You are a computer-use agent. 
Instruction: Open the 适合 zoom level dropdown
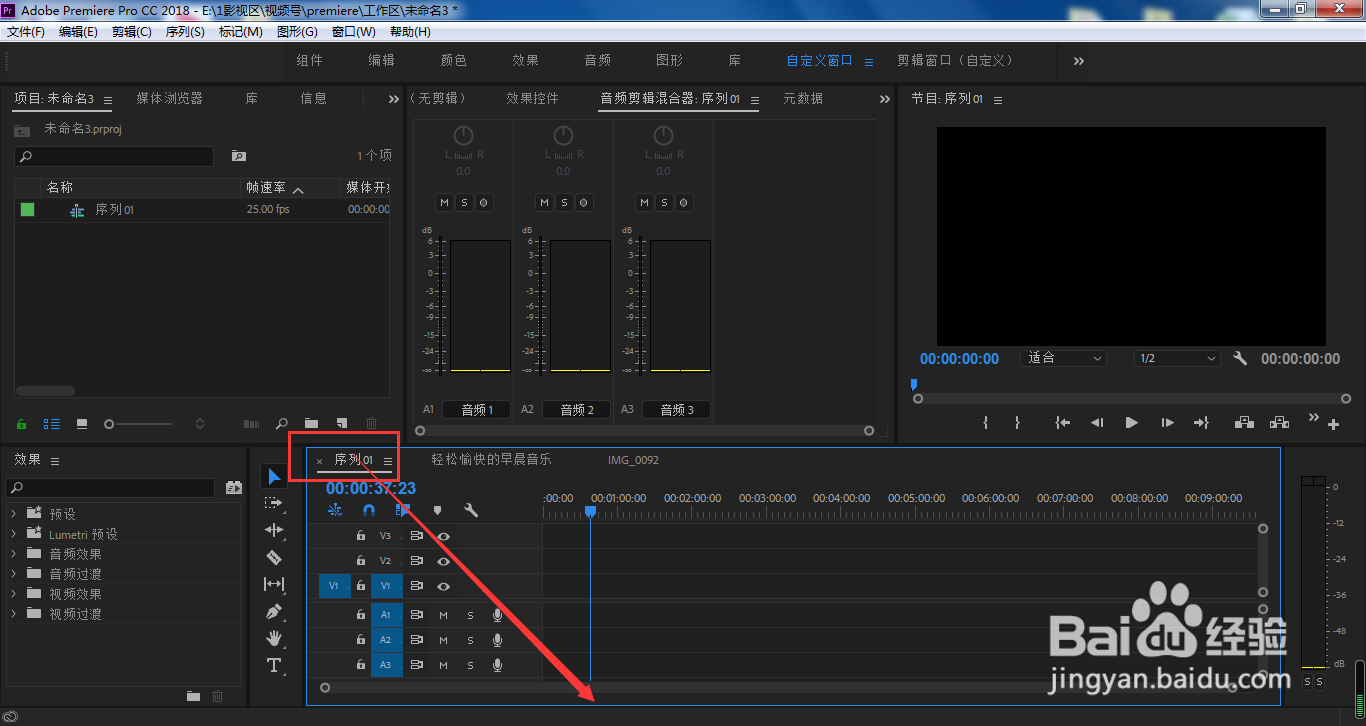1063,358
